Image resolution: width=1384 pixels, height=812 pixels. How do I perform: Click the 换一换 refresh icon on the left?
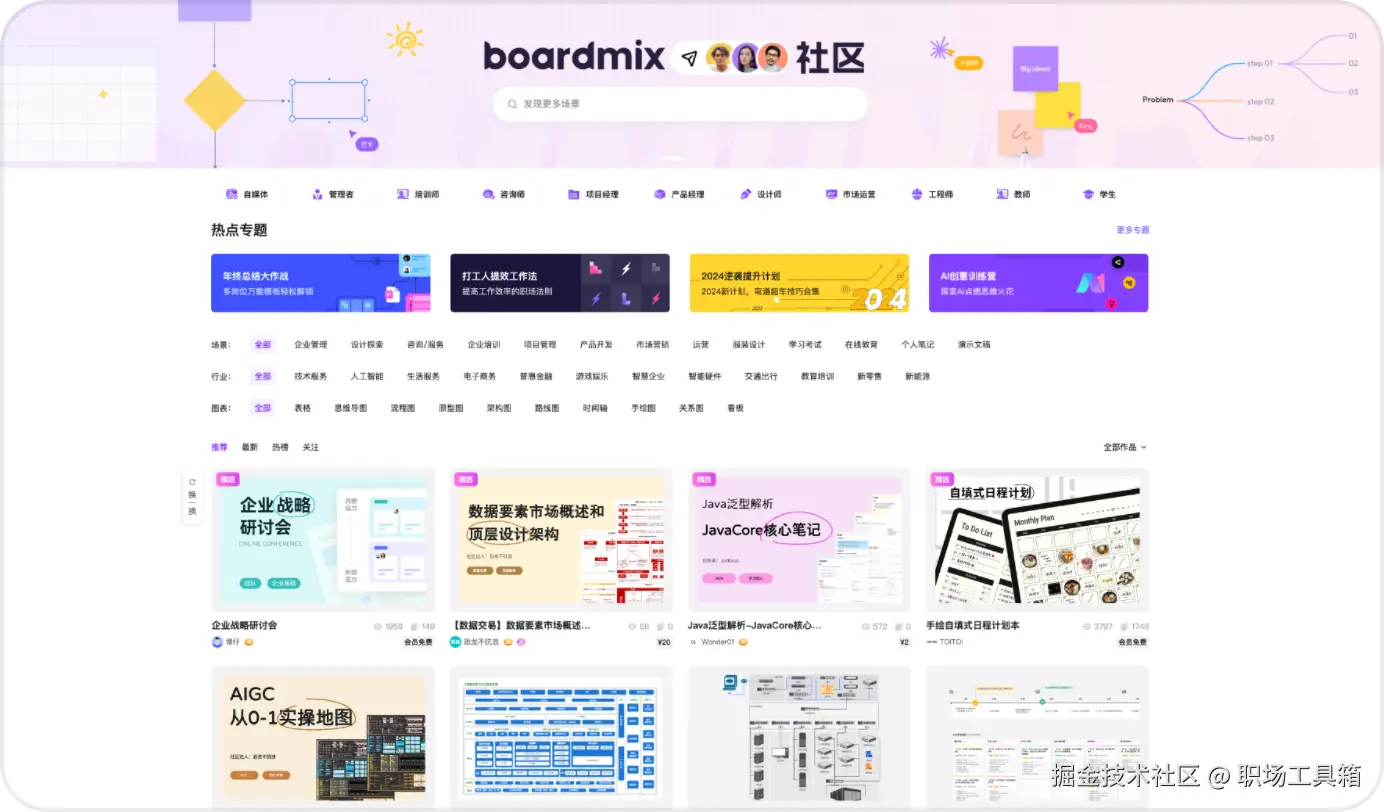(191, 481)
